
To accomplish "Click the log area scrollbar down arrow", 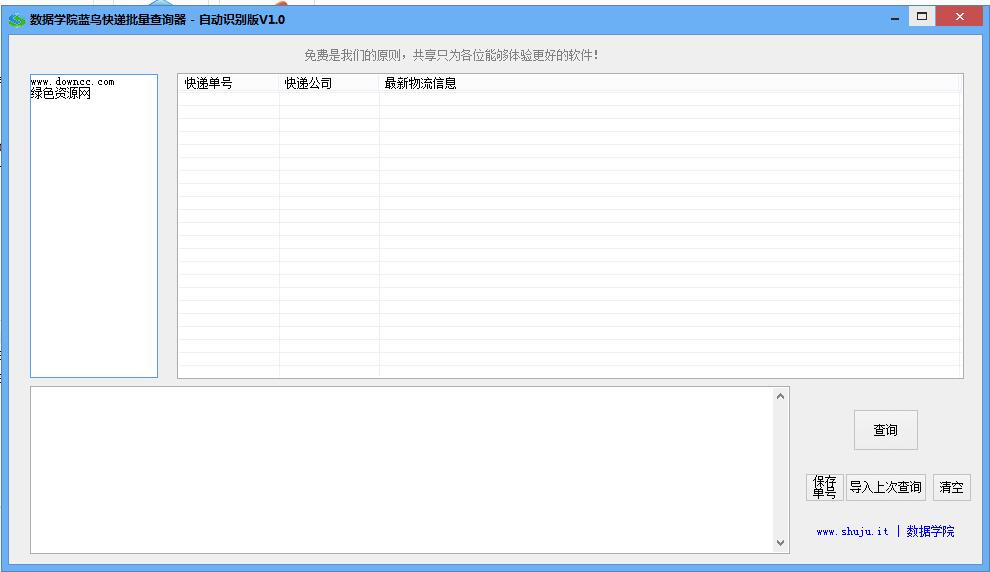I will click(780, 543).
